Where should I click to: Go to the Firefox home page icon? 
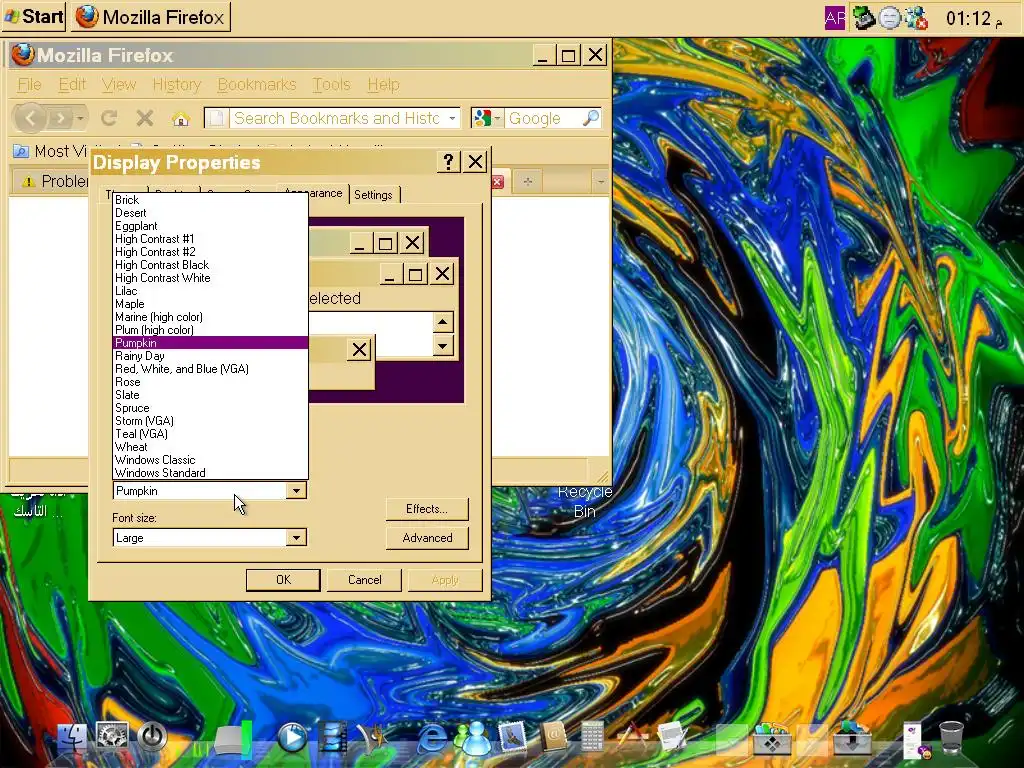181,119
